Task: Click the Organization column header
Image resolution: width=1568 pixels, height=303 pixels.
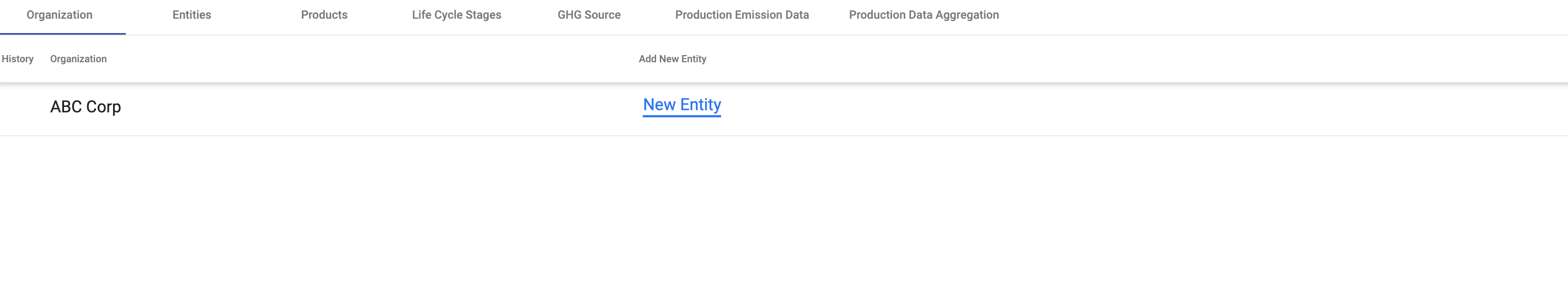Action: click(78, 59)
